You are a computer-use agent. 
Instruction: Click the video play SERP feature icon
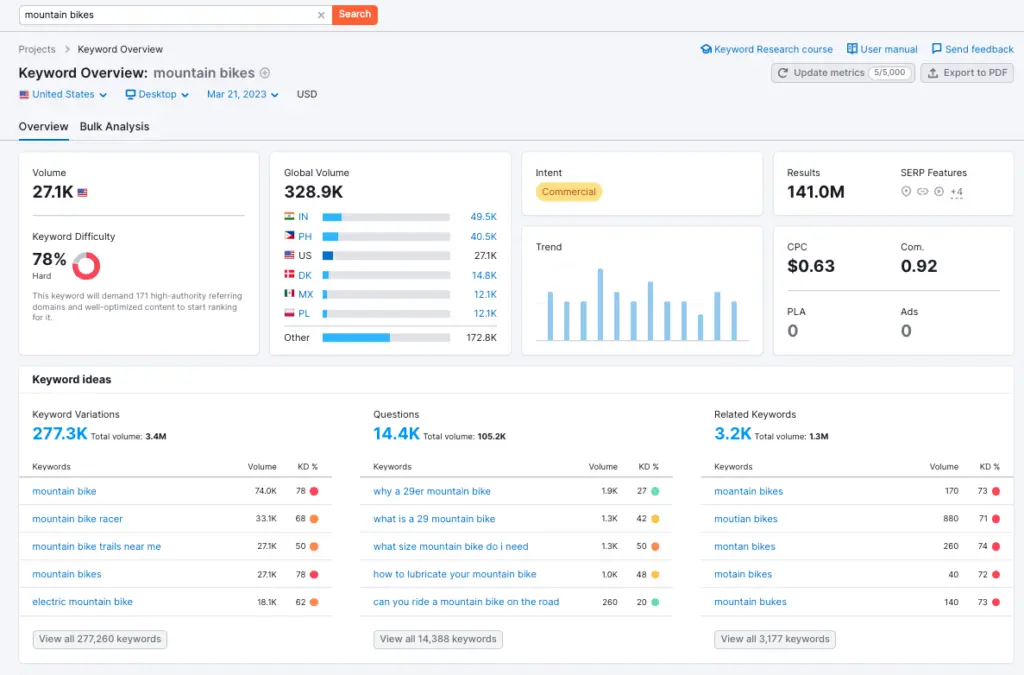click(x=938, y=192)
